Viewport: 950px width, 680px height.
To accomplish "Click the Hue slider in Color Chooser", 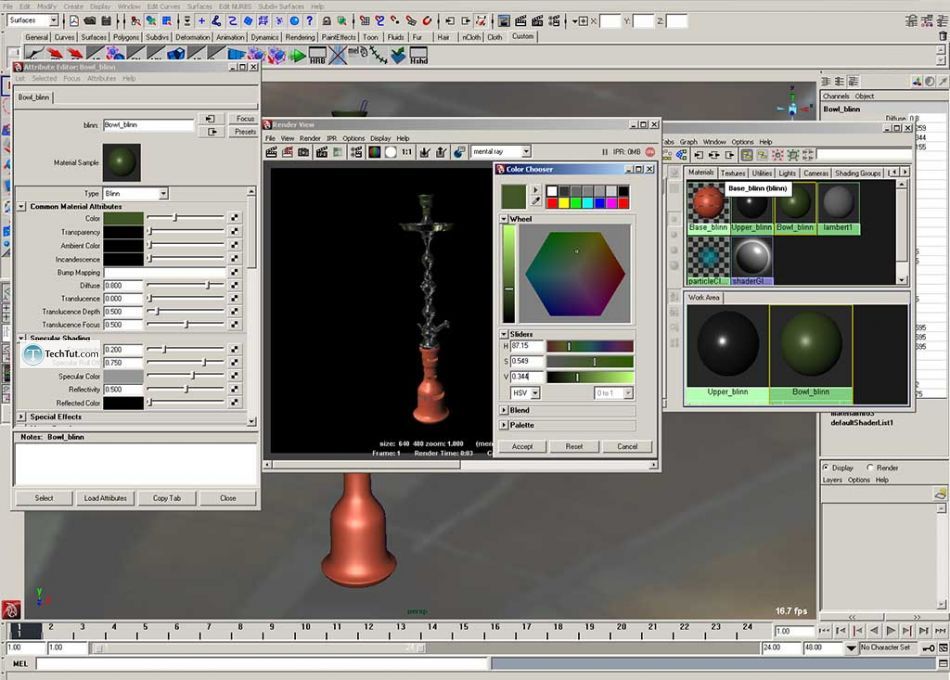I will point(590,346).
